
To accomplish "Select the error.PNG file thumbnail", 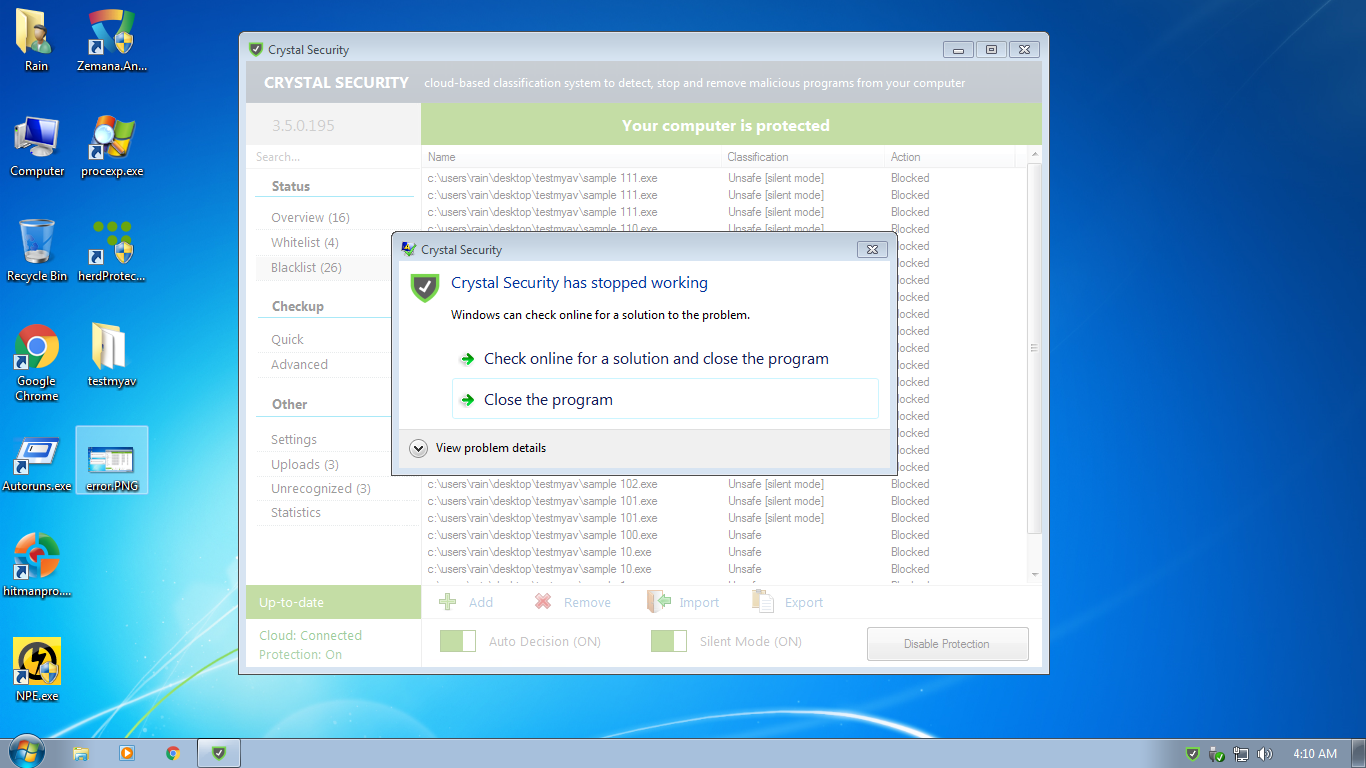I will pyautogui.click(x=112, y=460).
